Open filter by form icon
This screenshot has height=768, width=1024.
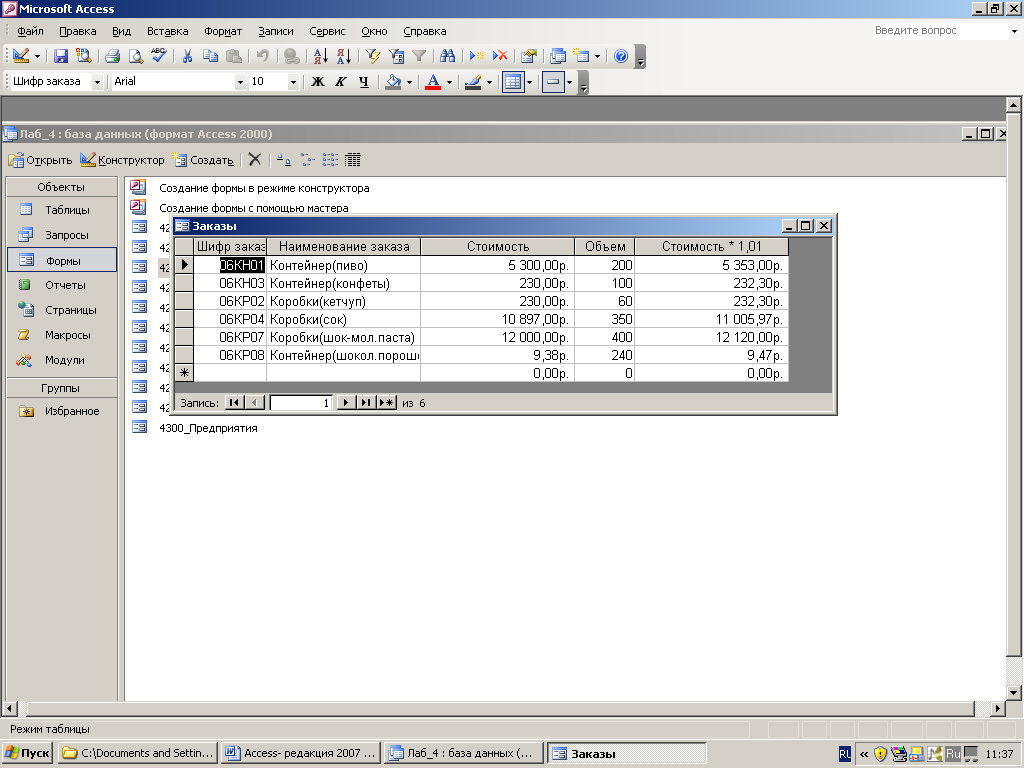click(x=396, y=56)
